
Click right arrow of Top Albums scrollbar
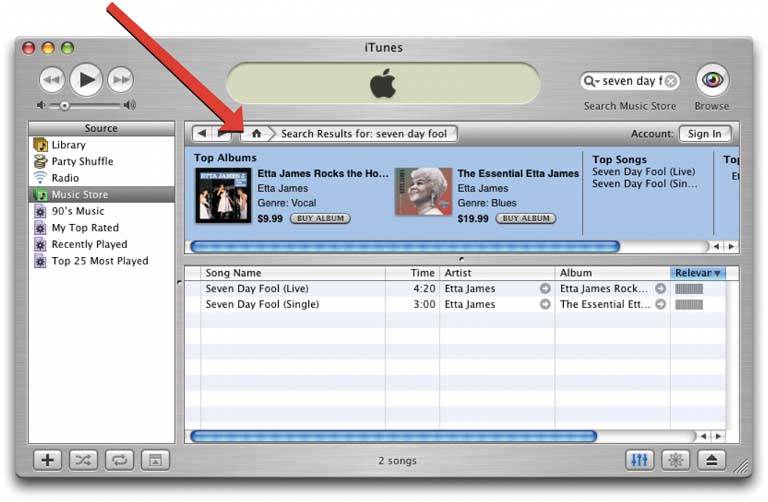[731, 246]
